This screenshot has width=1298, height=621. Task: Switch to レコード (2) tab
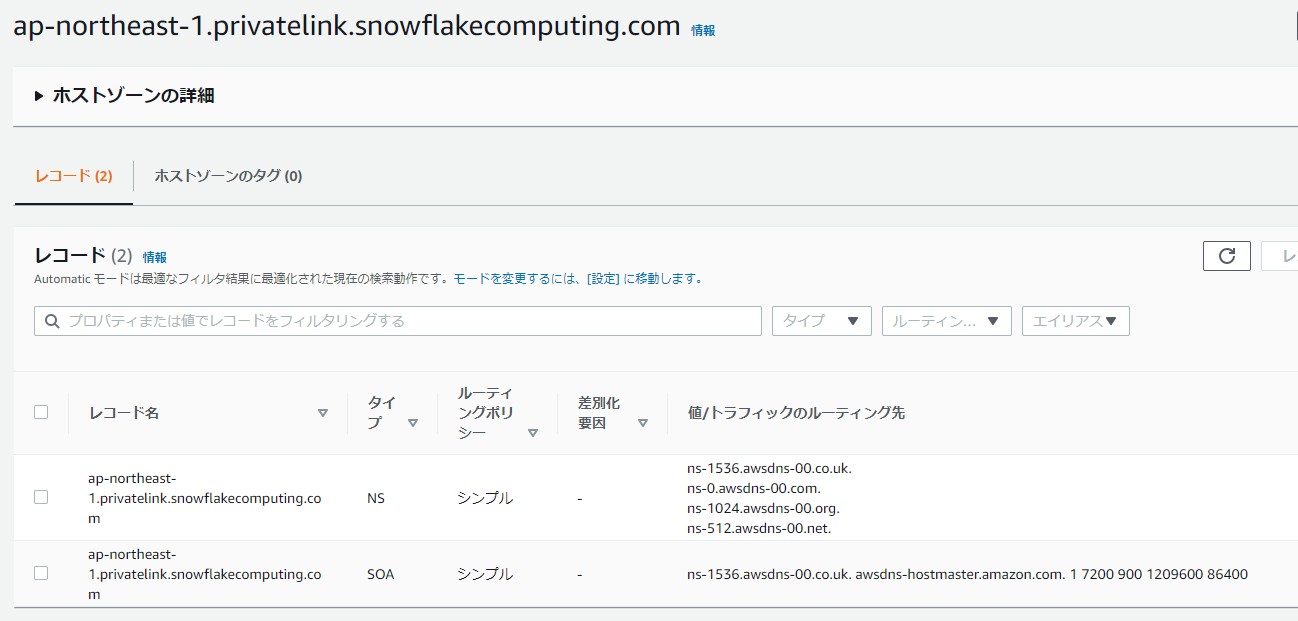click(x=74, y=176)
